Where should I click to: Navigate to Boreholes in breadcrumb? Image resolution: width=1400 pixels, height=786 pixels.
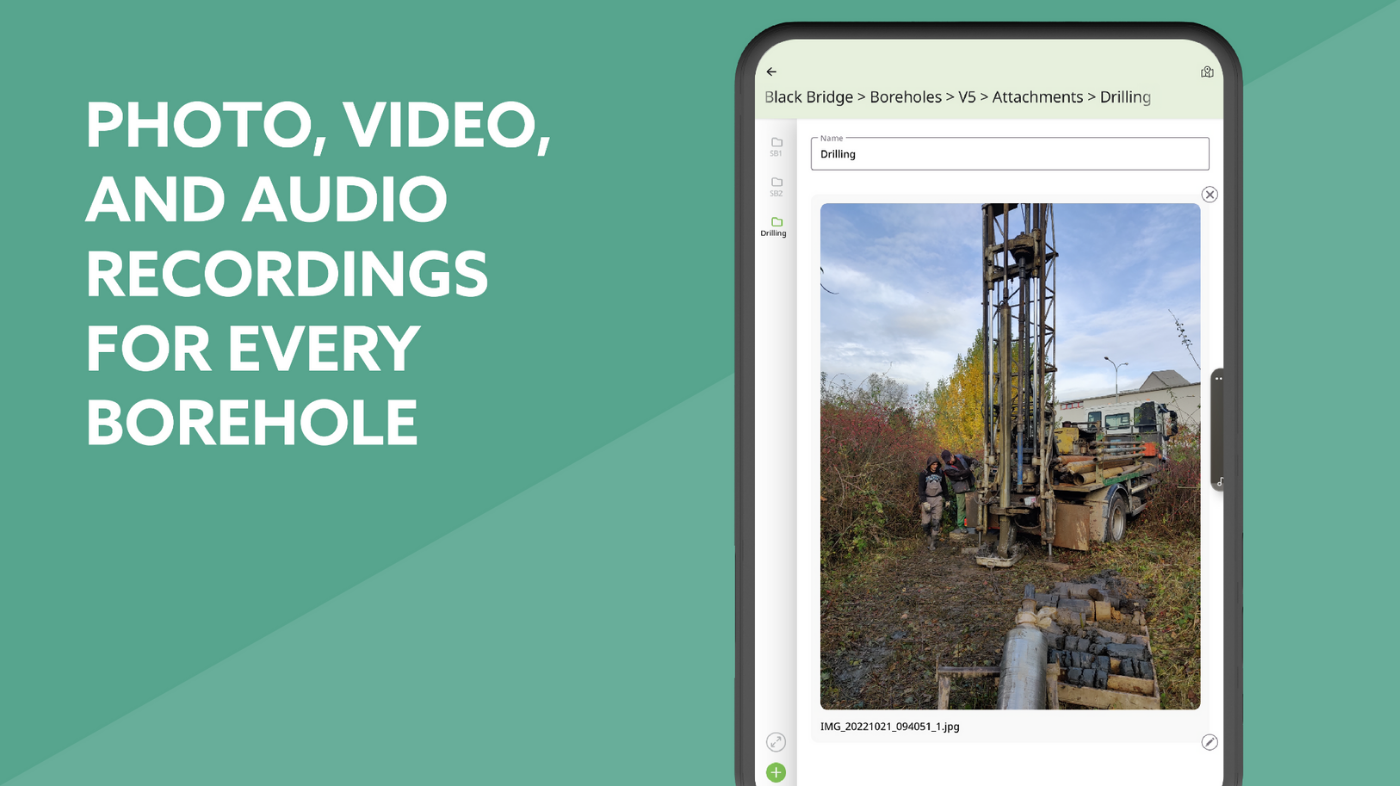click(x=905, y=97)
